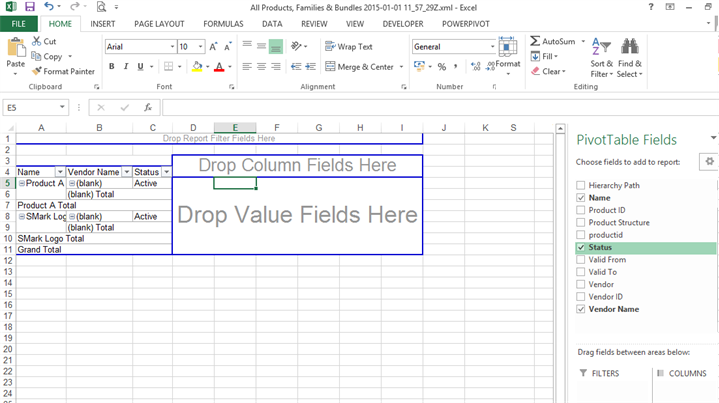Viewport: 719px width, 403px height.
Task: Open the Vendor Name filter dropdown
Action: coord(127,172)
